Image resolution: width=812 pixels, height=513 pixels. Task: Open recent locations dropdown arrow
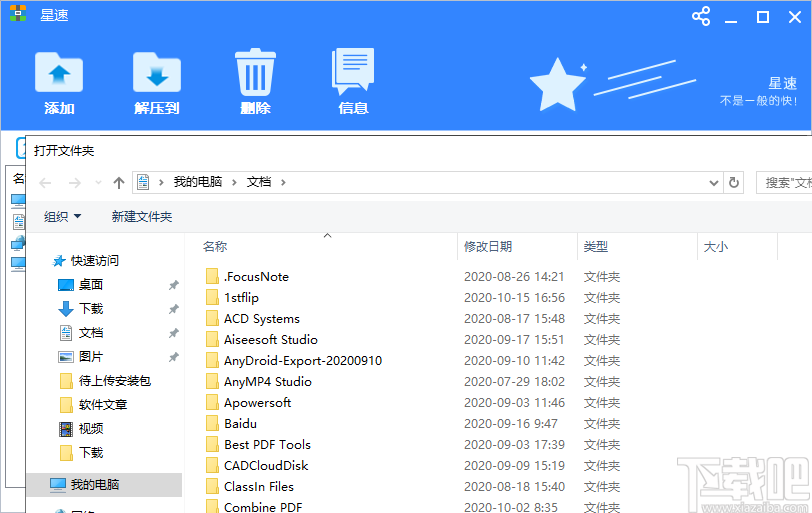coord(98,183)
